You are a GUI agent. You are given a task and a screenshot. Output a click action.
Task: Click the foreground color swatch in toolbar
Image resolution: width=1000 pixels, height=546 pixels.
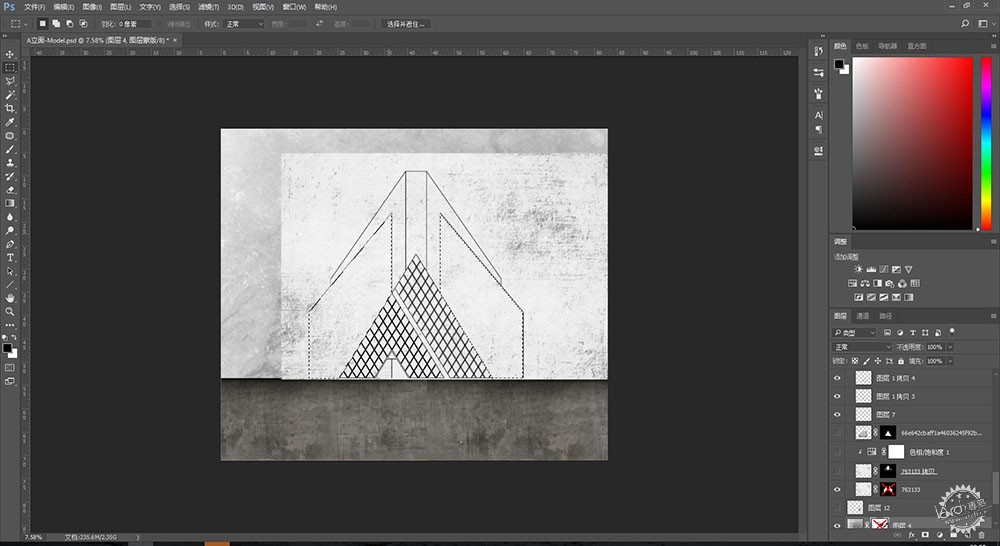pyautogui.click(x=7, y=348)
